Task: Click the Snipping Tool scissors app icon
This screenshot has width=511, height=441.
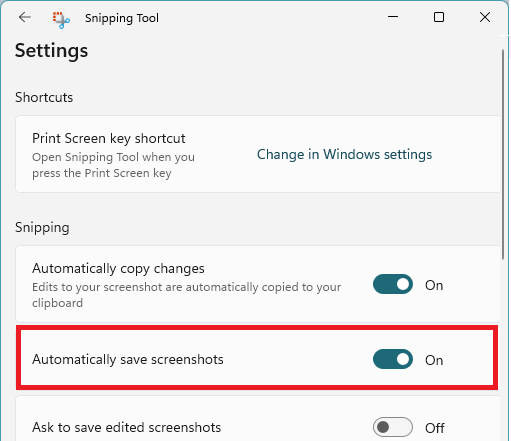Action: click(61, 20)
